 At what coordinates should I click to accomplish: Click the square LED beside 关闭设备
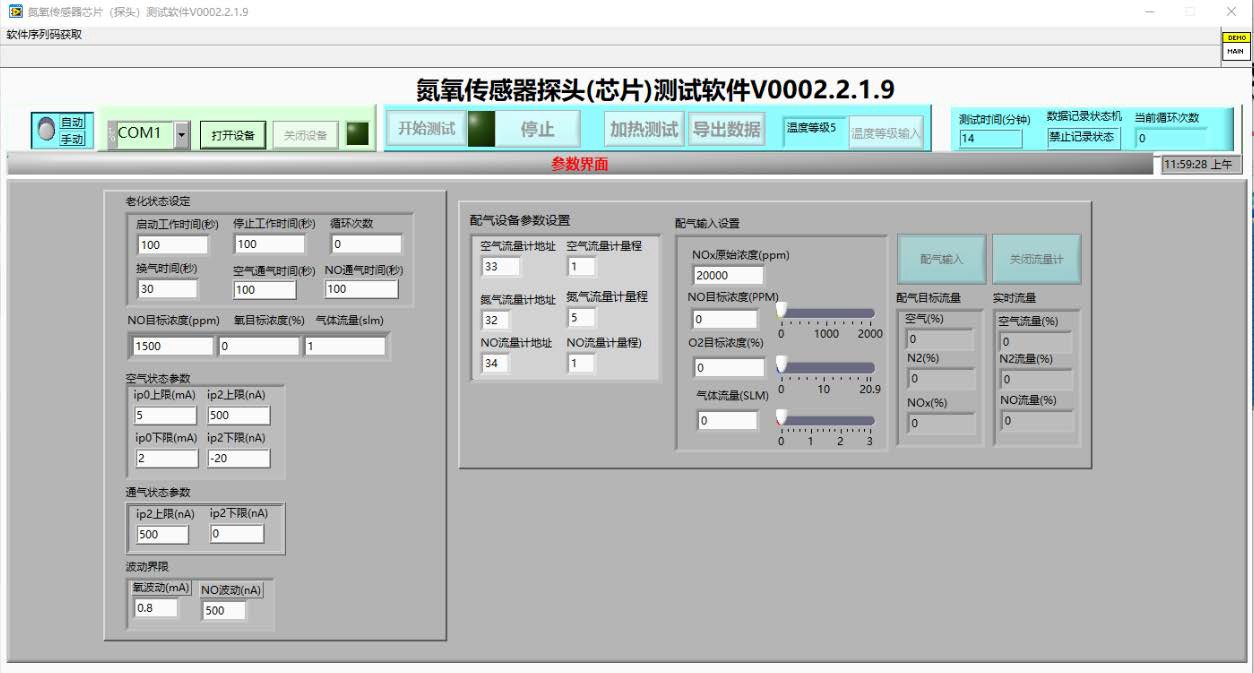pyautogui.click(x=357, y=134)
